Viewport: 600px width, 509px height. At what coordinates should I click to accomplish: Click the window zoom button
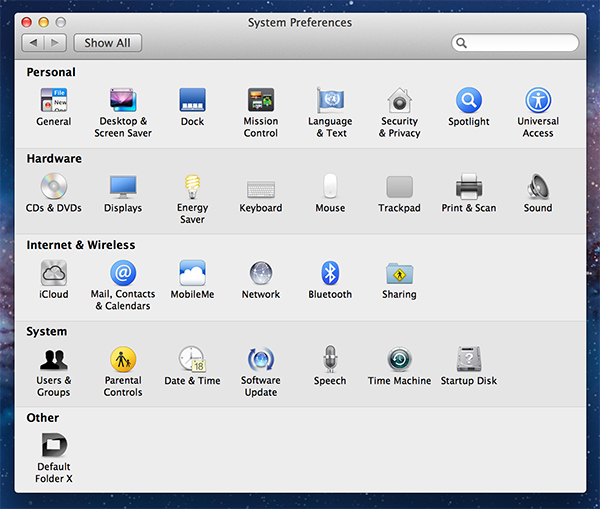61,22
